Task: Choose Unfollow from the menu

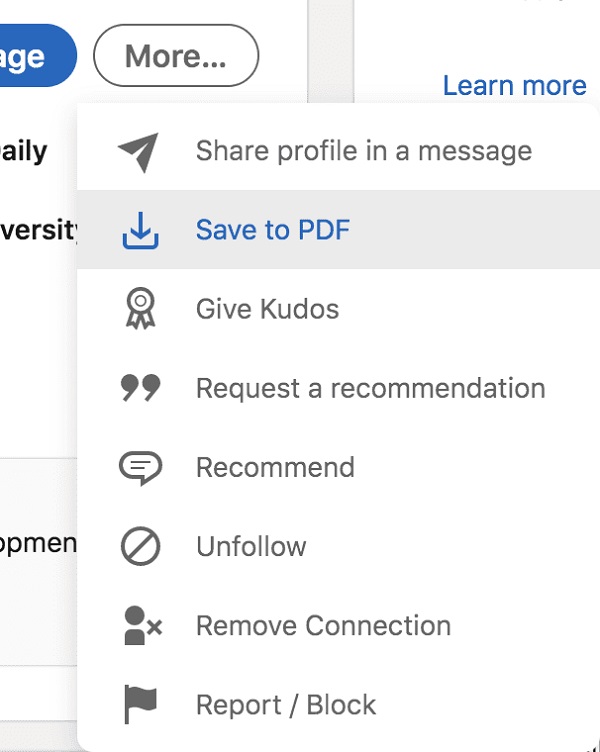Action: [250, 546]
